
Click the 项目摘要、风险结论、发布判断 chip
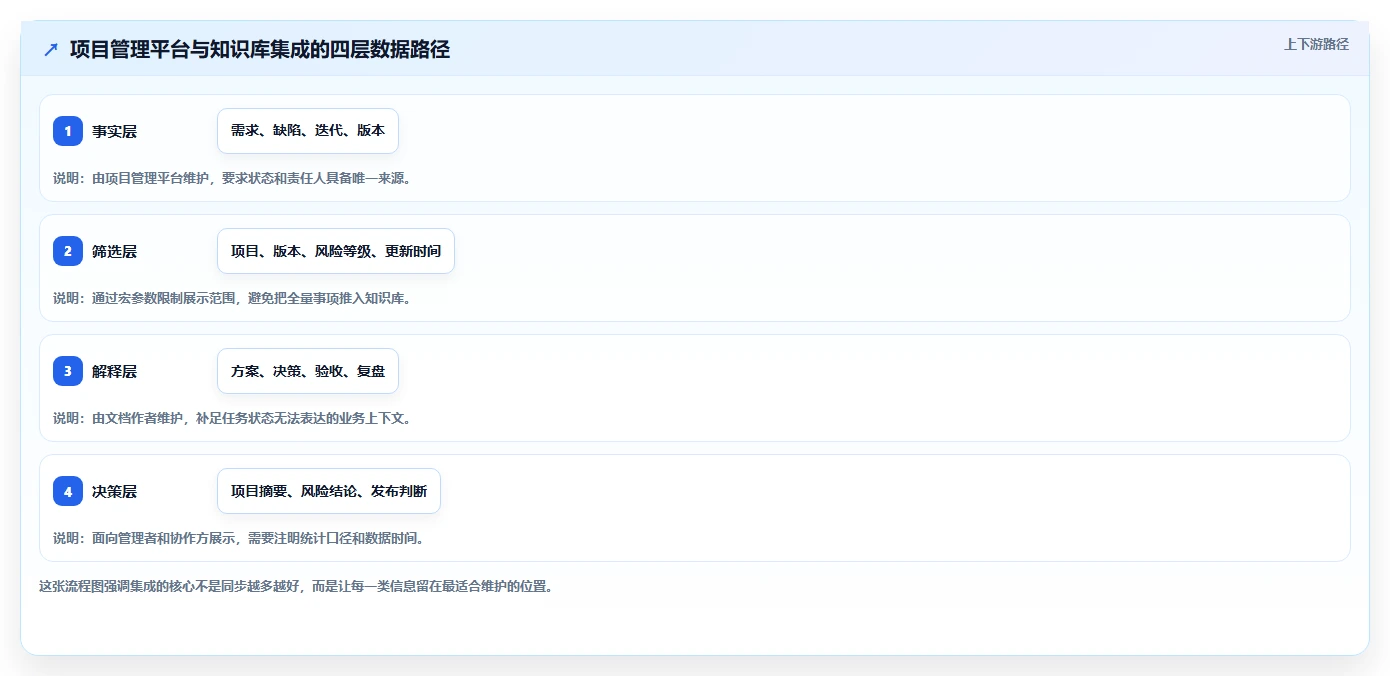point(329,491)
